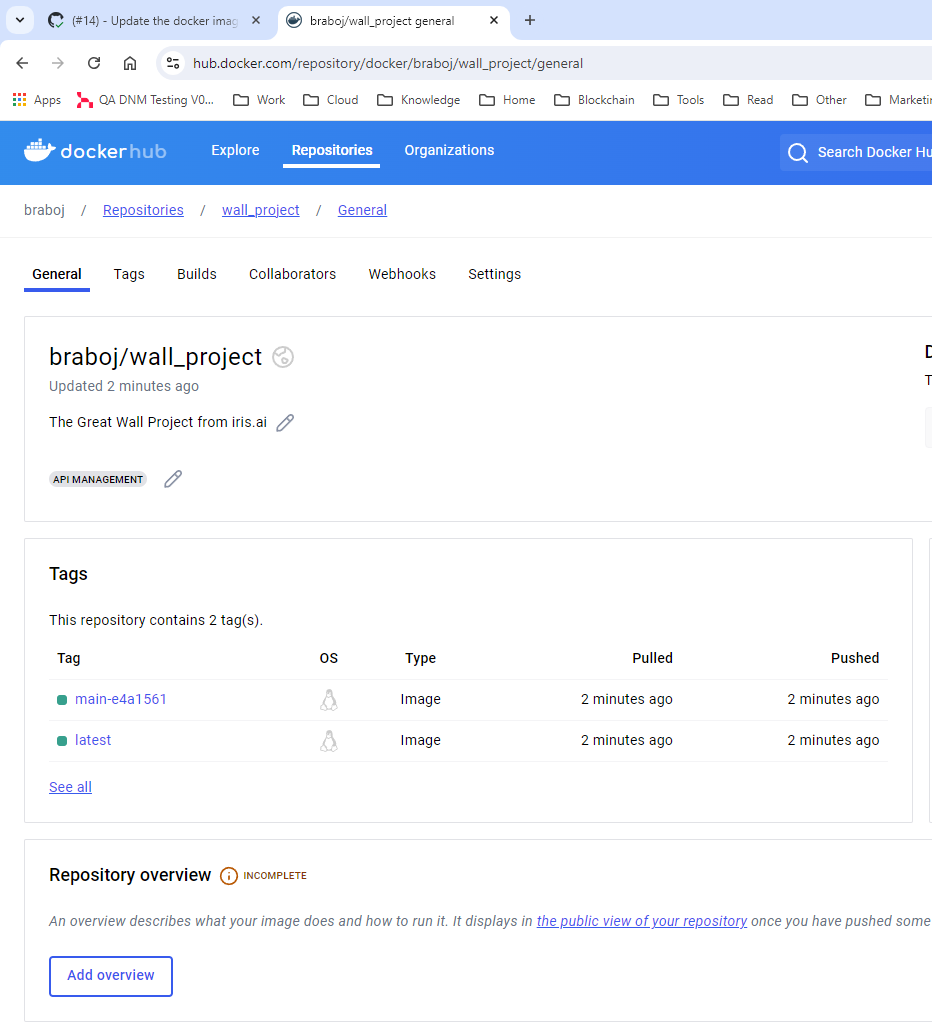Click the braboj breadcrumb text
The width and height of the screenshot is (932, 1024).
(x=44, y=210)
